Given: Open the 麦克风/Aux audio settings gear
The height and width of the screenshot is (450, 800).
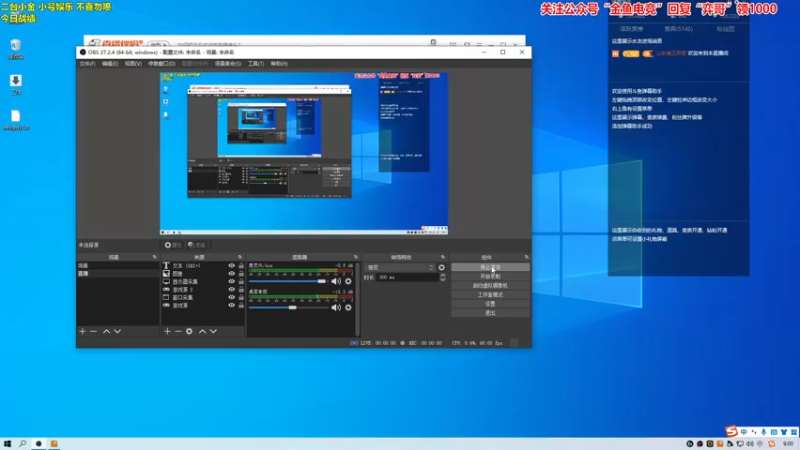Looking at the screenshot, I should tap(348, 281).
